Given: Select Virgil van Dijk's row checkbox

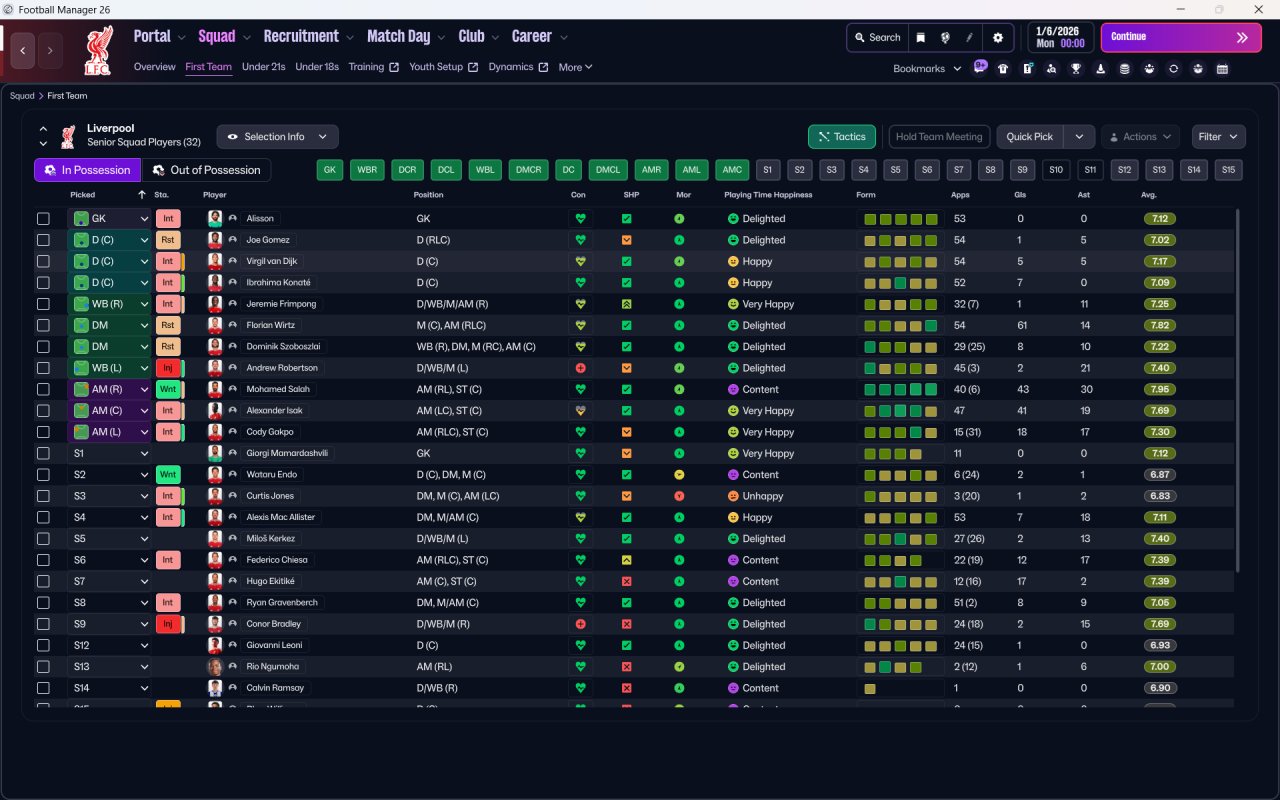Looking at the screenshot, I should [43, 261].
